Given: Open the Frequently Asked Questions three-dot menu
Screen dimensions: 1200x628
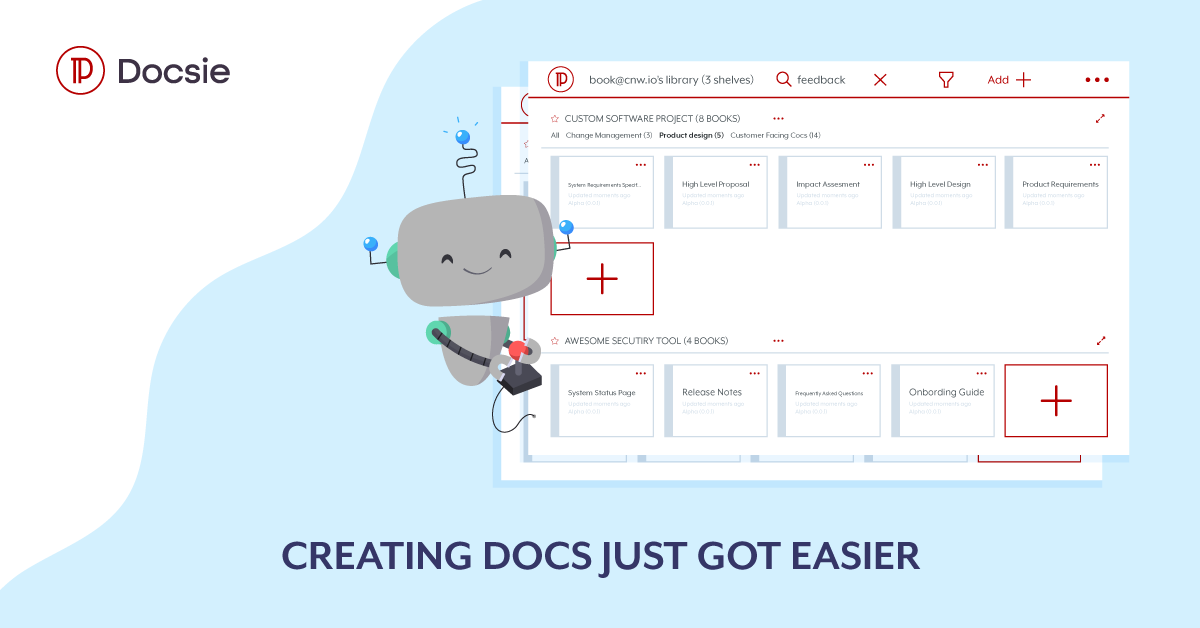Looking at the screenshot, I should 869,373.
